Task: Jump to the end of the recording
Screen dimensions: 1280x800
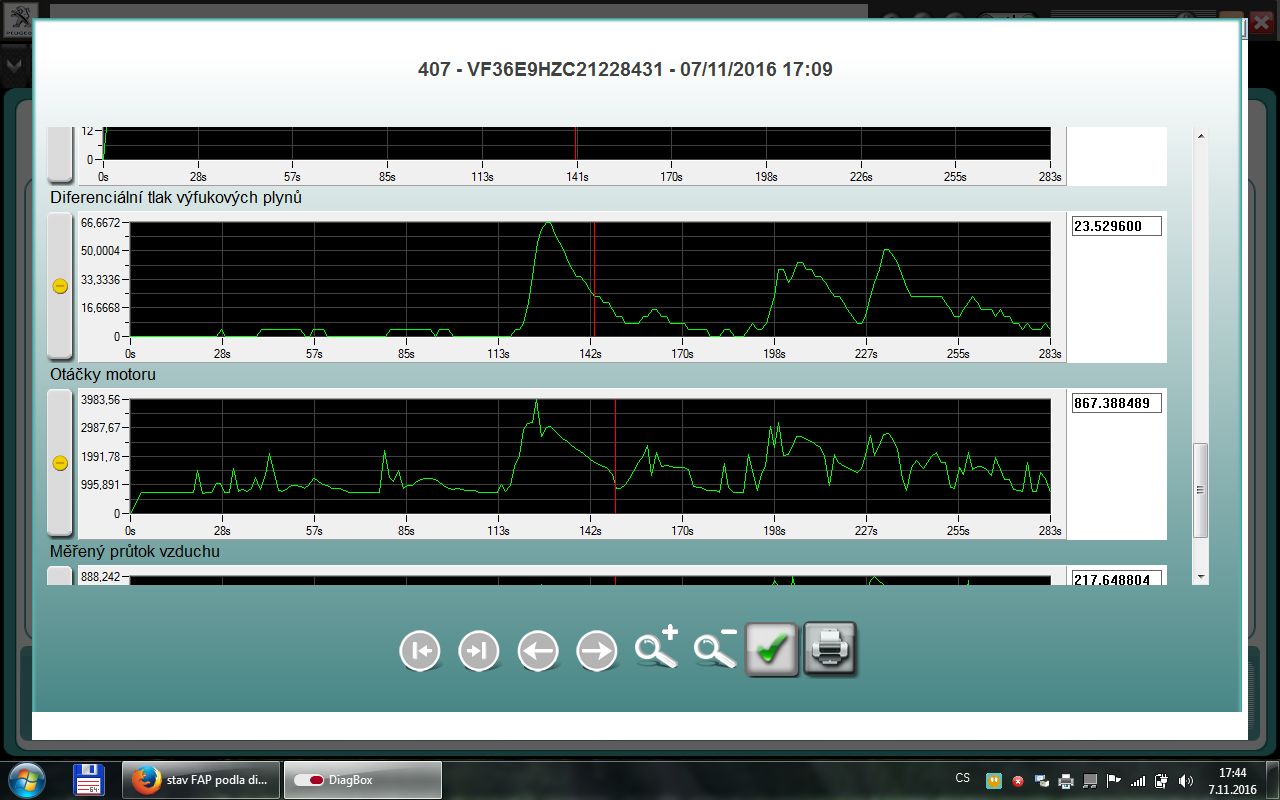Action: 479,651
